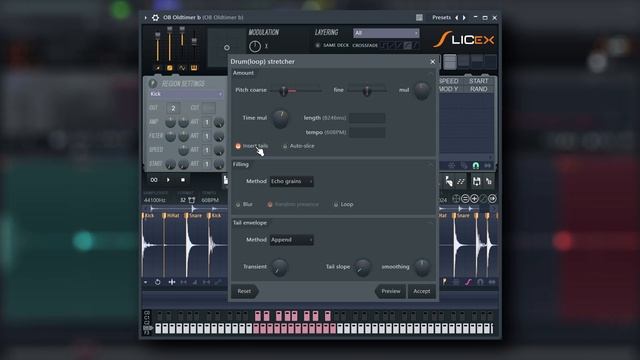Click the 60BPM tempo value
Viewport: 640px width, 360px height.
click(210, 200)
